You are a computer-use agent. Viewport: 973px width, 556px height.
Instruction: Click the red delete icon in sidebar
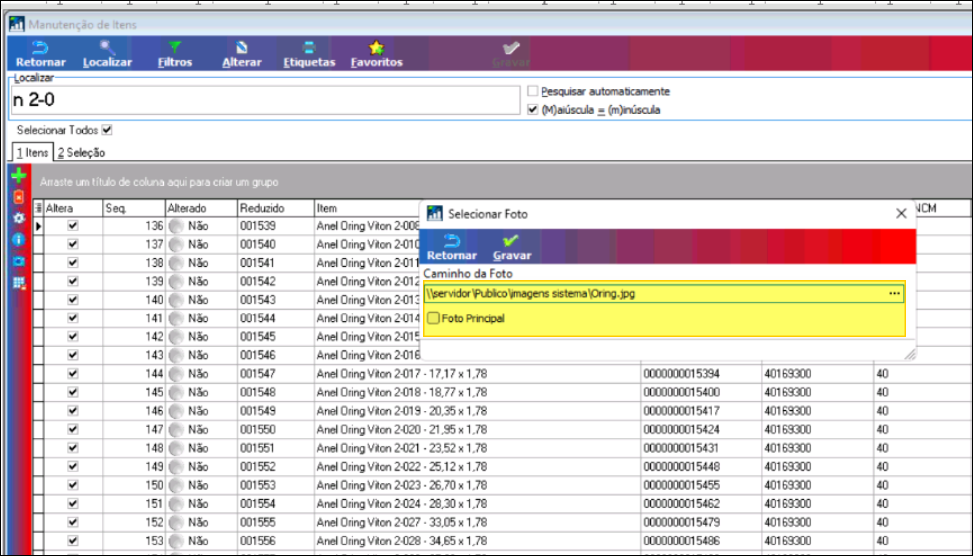click(17, 197)
